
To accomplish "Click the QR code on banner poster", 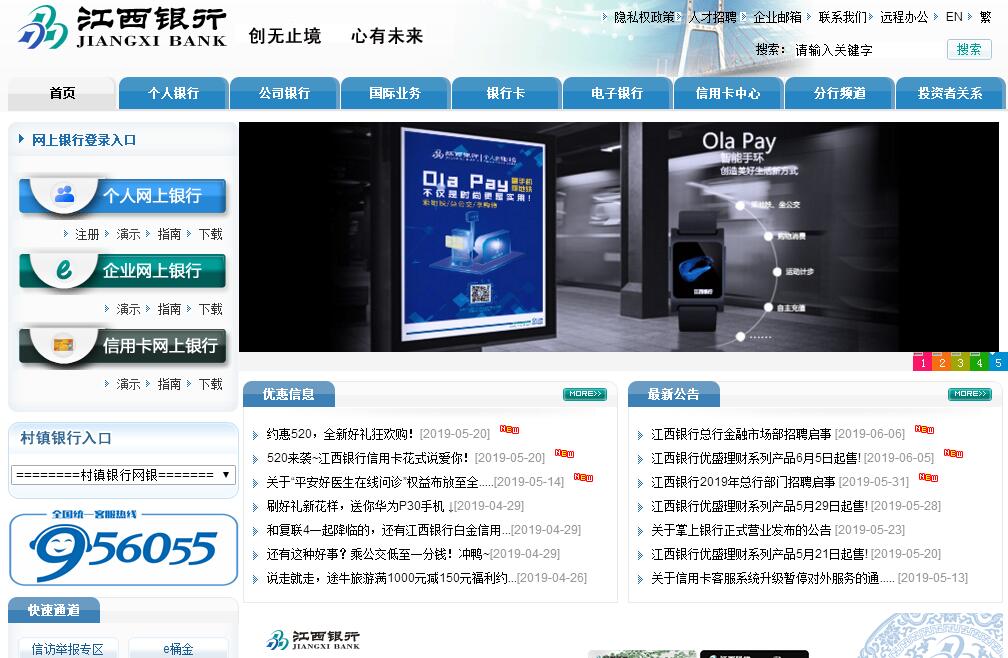I will point(481,294).
